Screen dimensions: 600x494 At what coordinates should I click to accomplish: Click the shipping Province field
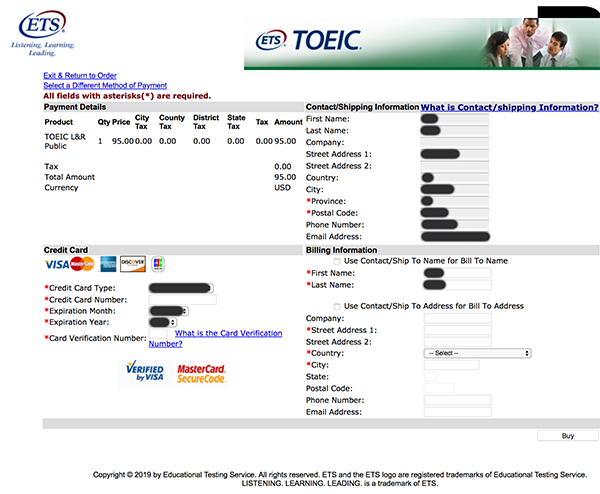(x=455, y=201)
